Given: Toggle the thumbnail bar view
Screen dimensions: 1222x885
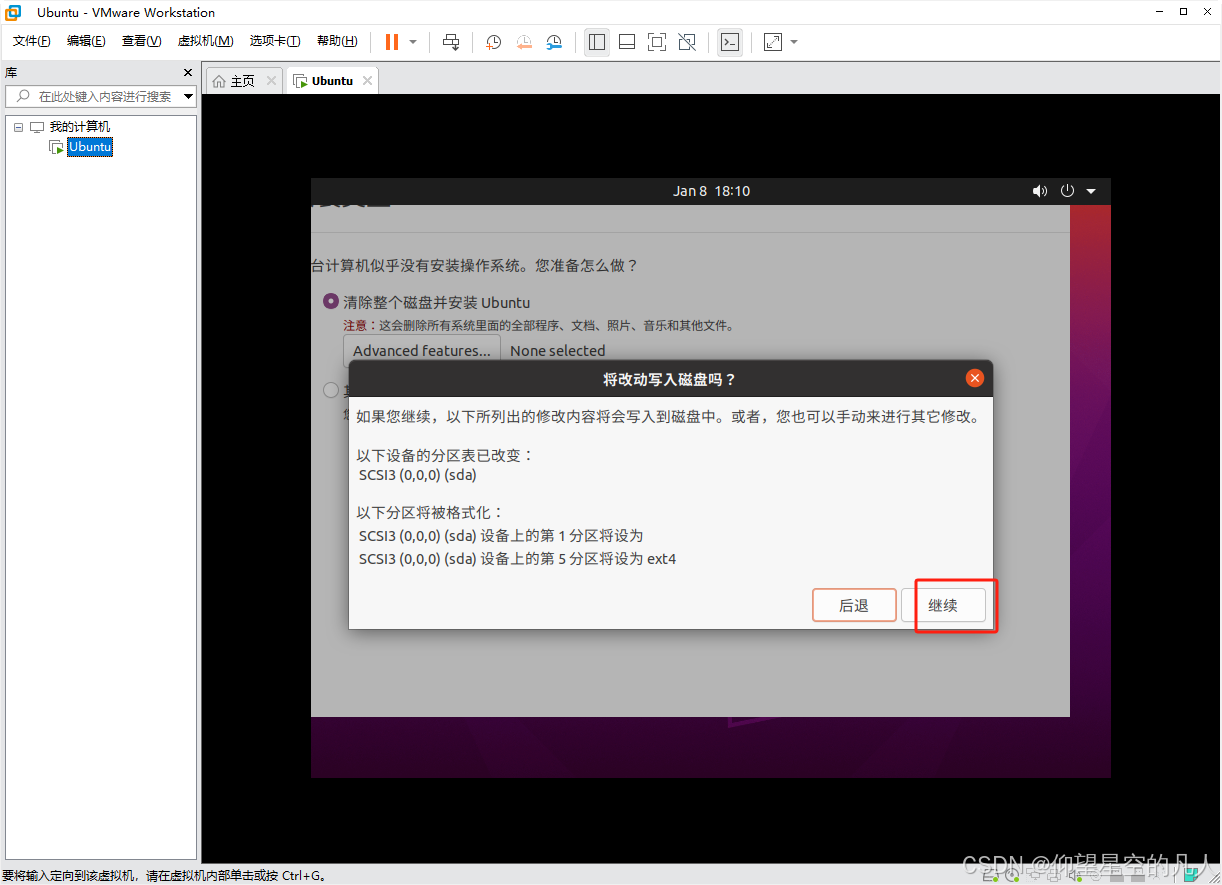Looking at the screenshot, I should pos(627,42).
